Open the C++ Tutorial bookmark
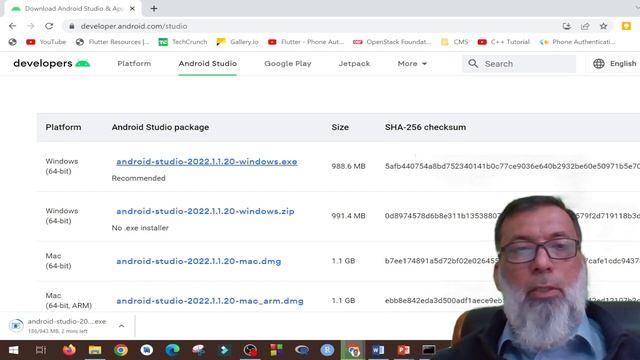This screenshot has width=640, height=360. click(x=503, y=42)
